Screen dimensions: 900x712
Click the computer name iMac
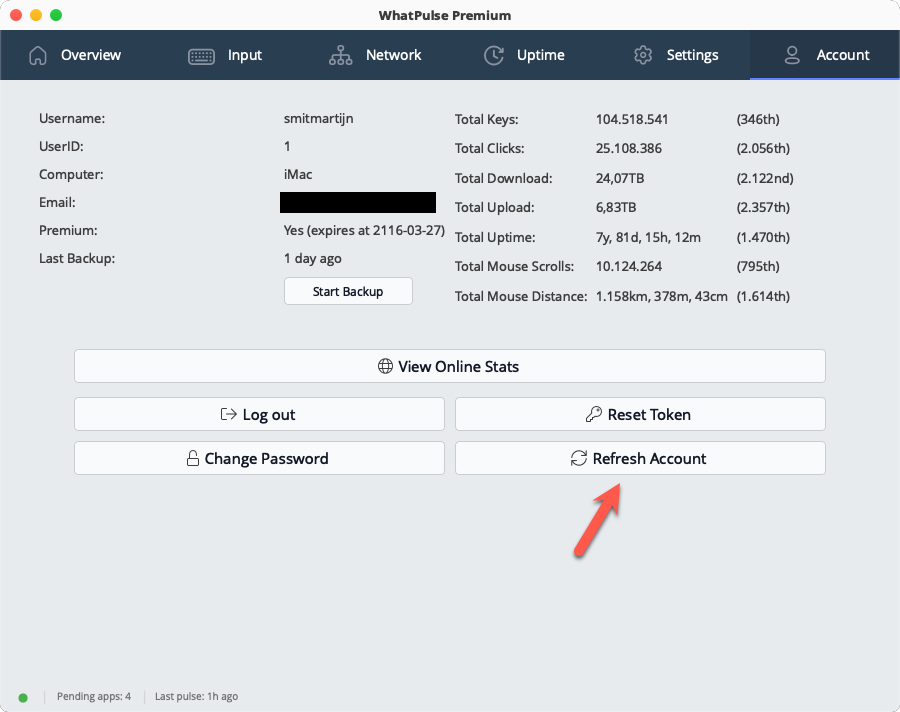pyautogui.click(x=298, y=175)
